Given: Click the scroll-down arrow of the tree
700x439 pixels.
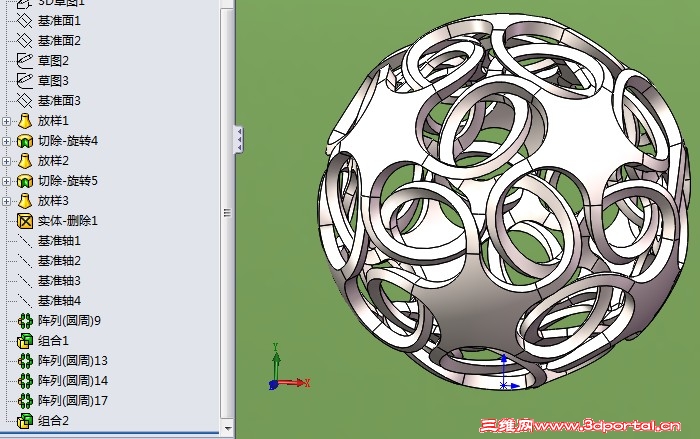Looking at the screenshot, I should point(227,428).
